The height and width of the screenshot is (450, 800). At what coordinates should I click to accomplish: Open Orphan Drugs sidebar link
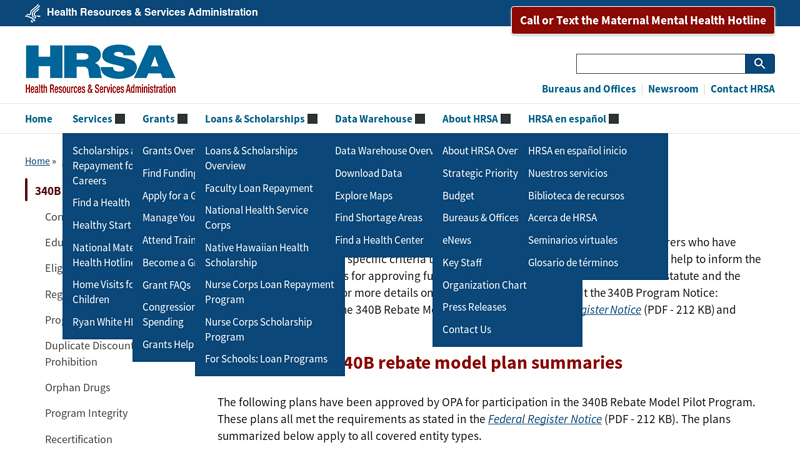tap(78, 388)
